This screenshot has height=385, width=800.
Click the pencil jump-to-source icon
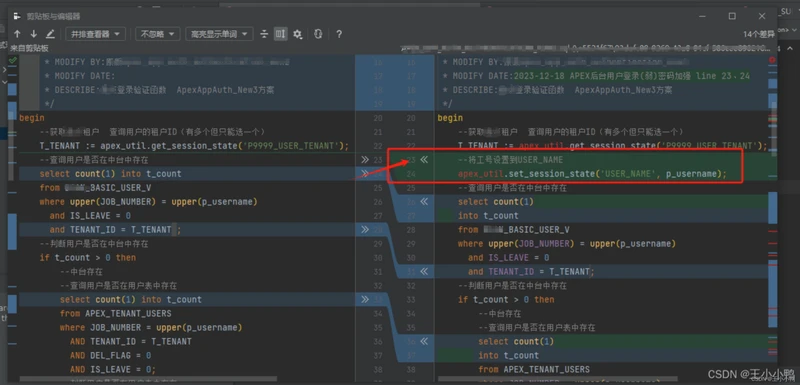tap(50, 34)
